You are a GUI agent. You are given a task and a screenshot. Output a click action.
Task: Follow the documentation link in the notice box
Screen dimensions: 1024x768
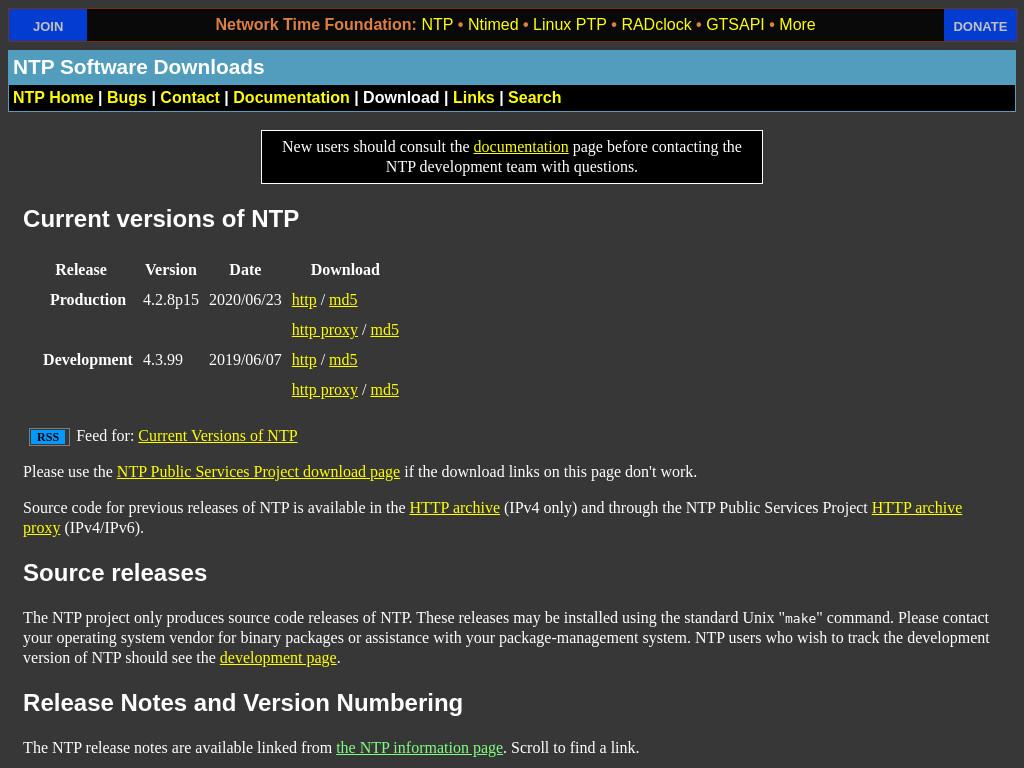tap(520, 147)
